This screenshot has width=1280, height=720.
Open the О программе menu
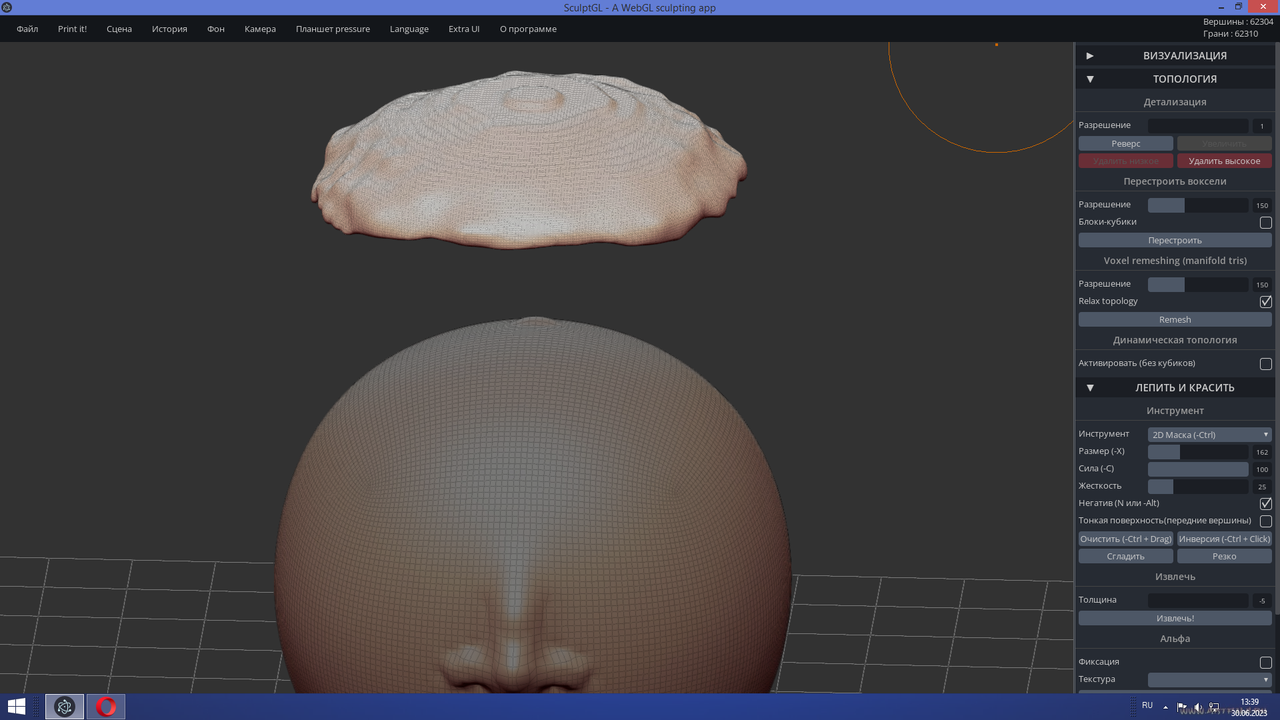pos(528,29)
